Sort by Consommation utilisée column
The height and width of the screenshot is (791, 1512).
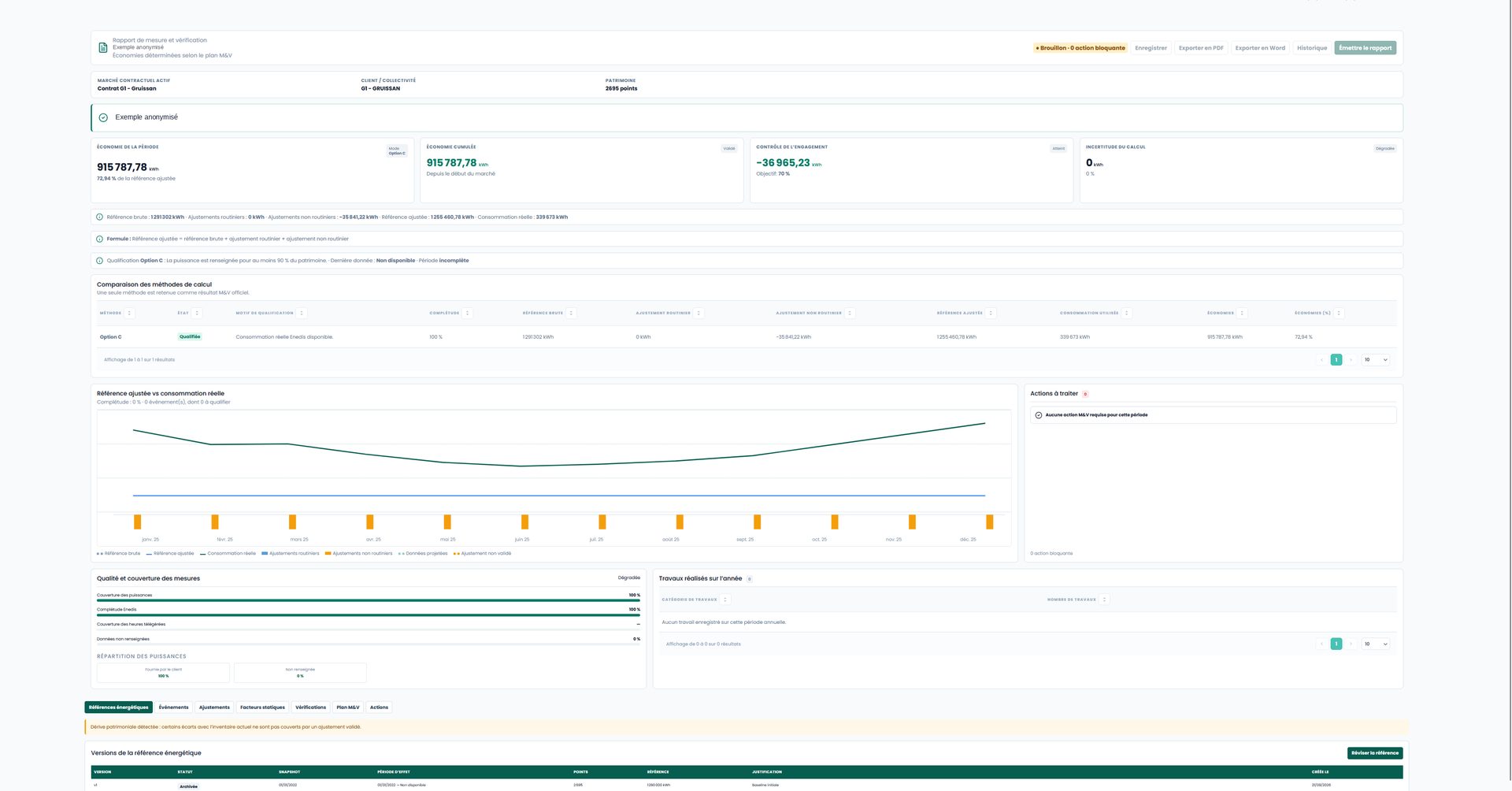coord(1127,314)
